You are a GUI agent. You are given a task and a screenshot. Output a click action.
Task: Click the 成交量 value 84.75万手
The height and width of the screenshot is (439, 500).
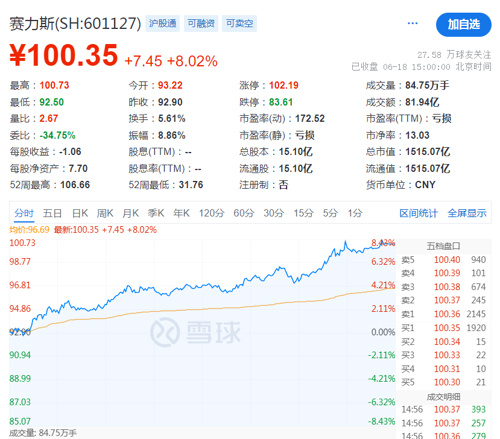[427, 85]
